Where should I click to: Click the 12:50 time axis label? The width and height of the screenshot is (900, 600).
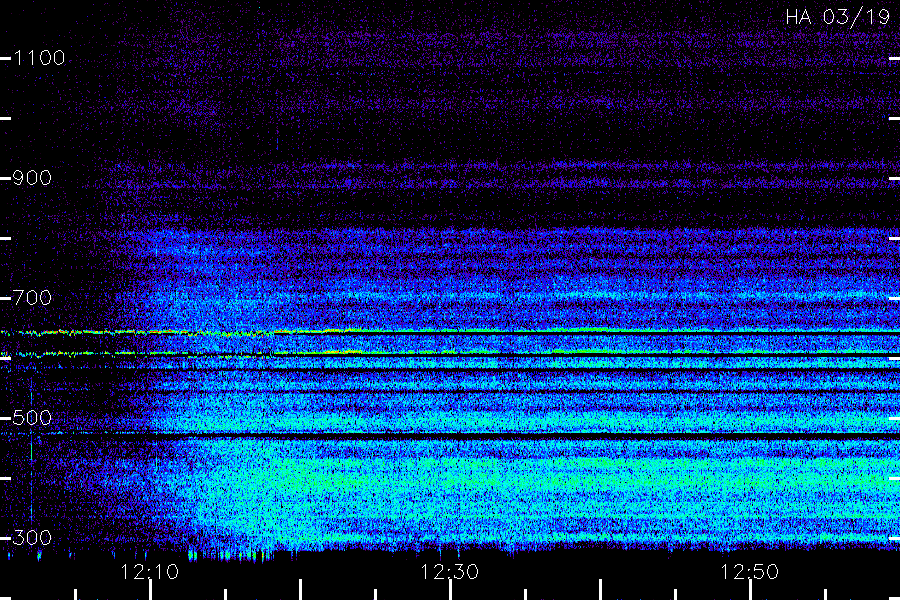(750, 572)
